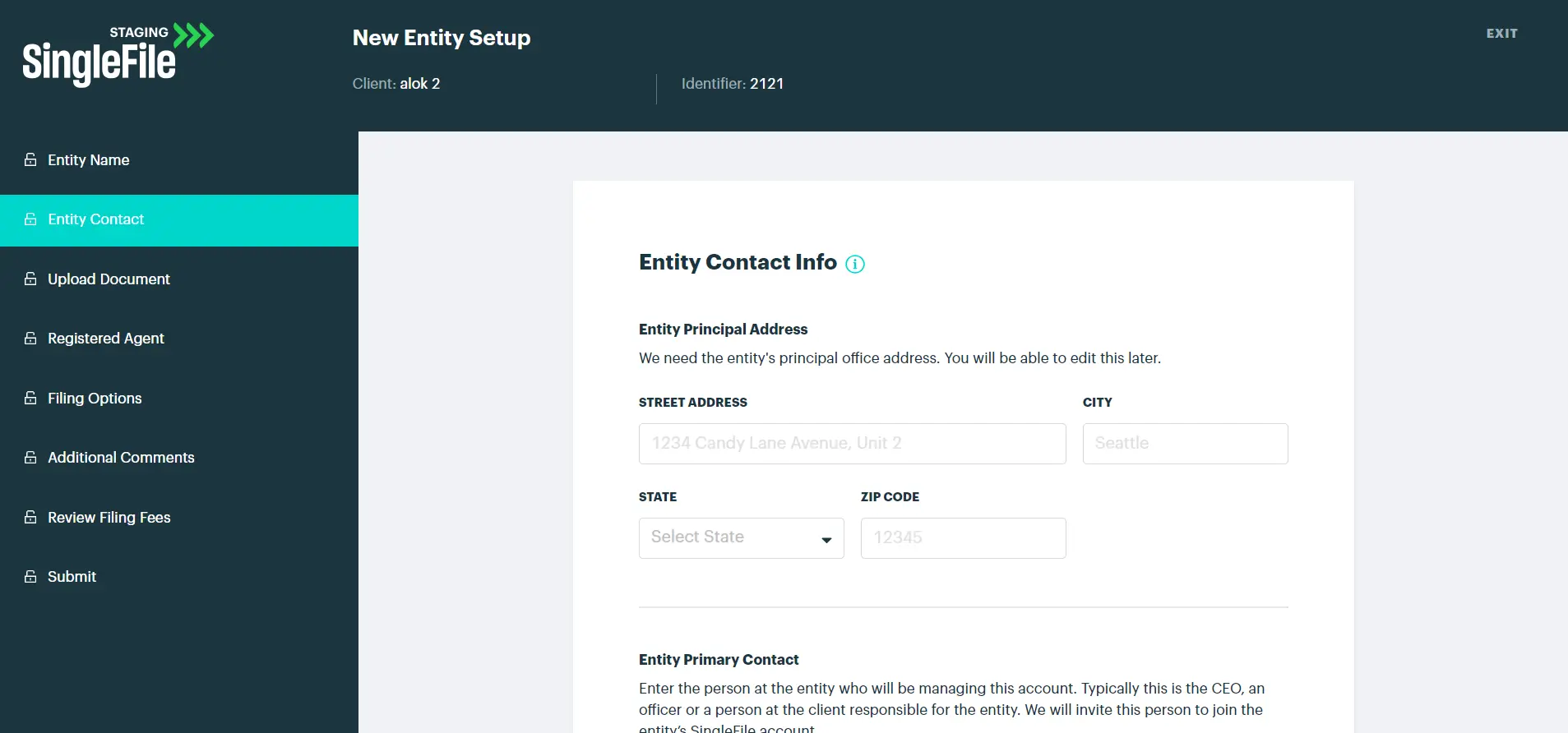This screenshot has width=1568, height=733.
Task: Click into the City field
Action: pyautogui.click(x=1186, y=444)
